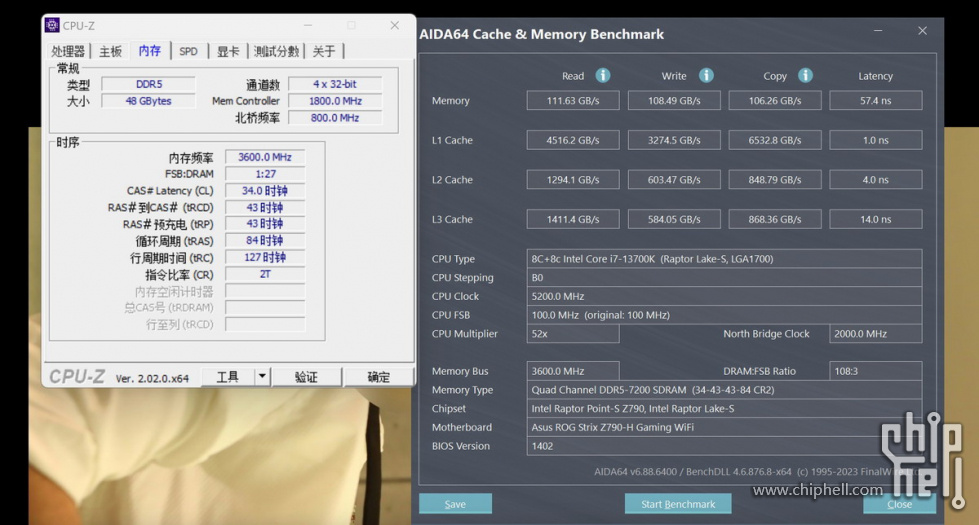Expand the 工具 dropdown arrow in CPU-Z
This screenshot has height=525, width=979.
pyautogui.click(x=262, y=377)
